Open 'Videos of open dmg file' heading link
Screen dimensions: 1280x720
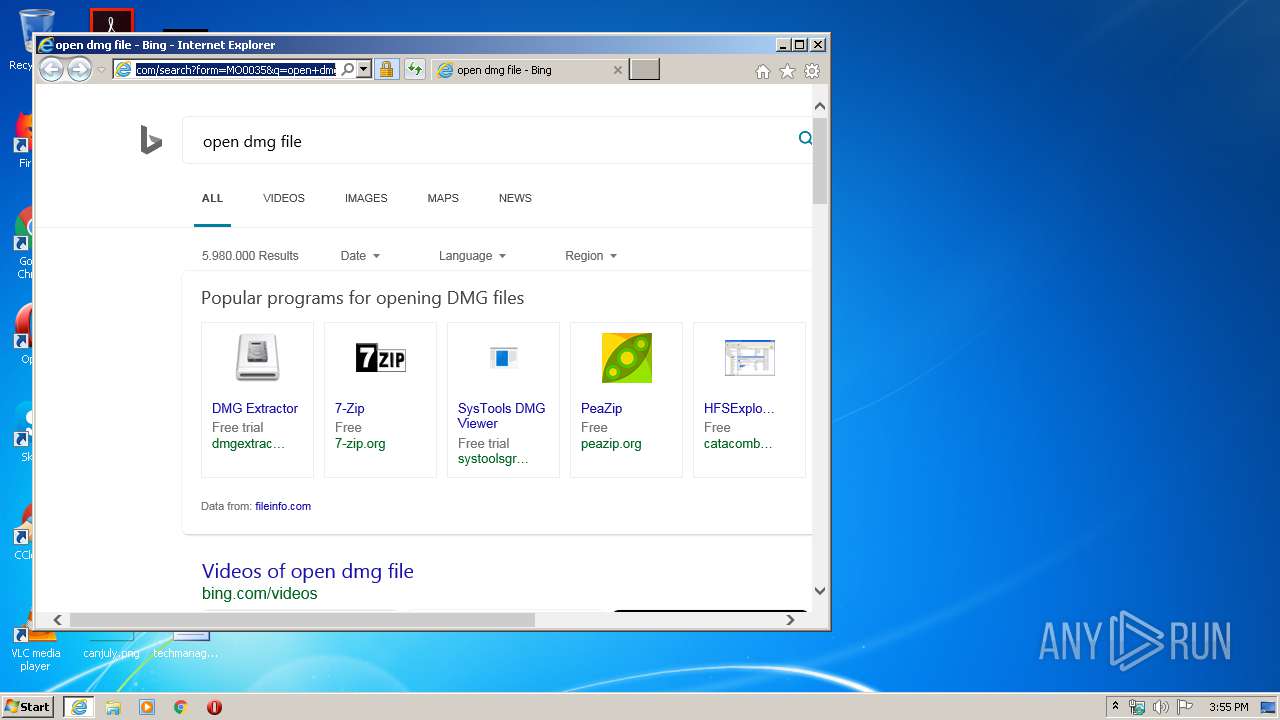point(308,571)
